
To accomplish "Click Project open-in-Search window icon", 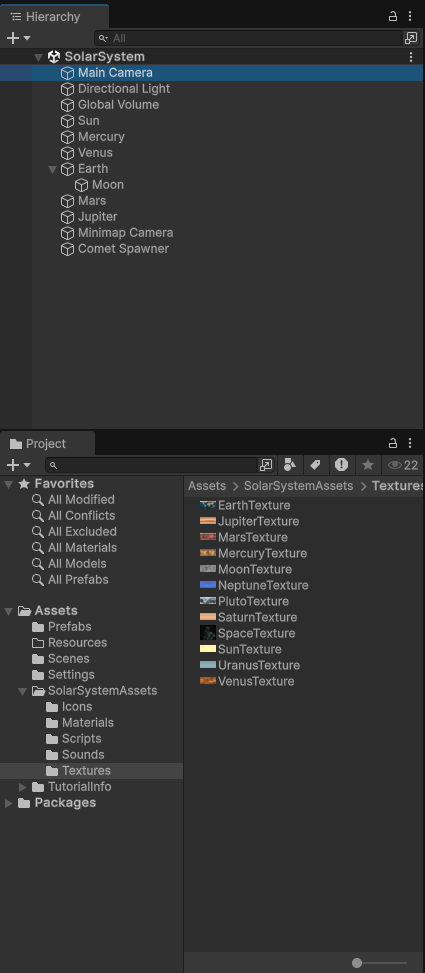I will [266, 465].
